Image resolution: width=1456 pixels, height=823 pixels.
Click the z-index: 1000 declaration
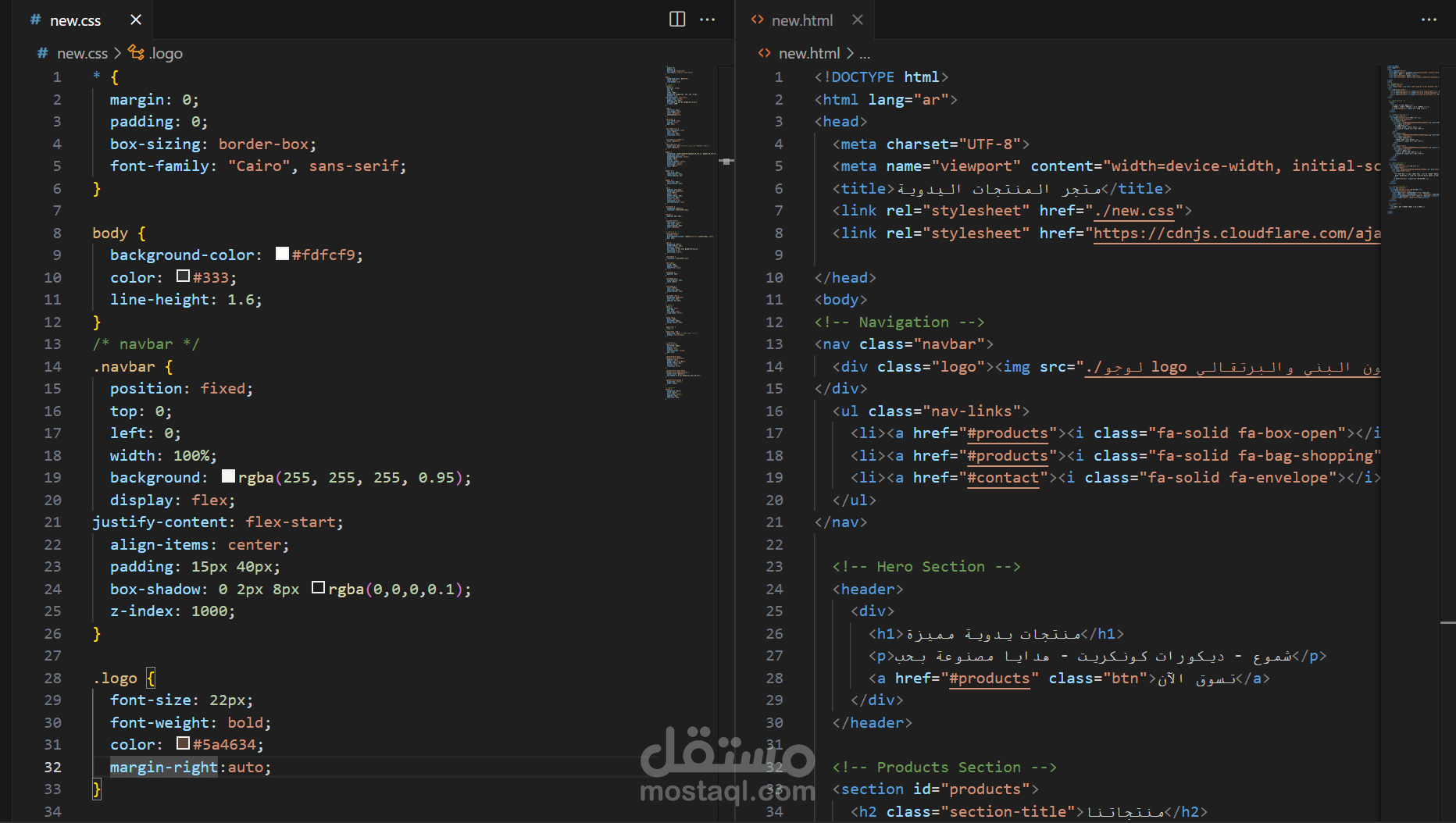coord(173,611)
